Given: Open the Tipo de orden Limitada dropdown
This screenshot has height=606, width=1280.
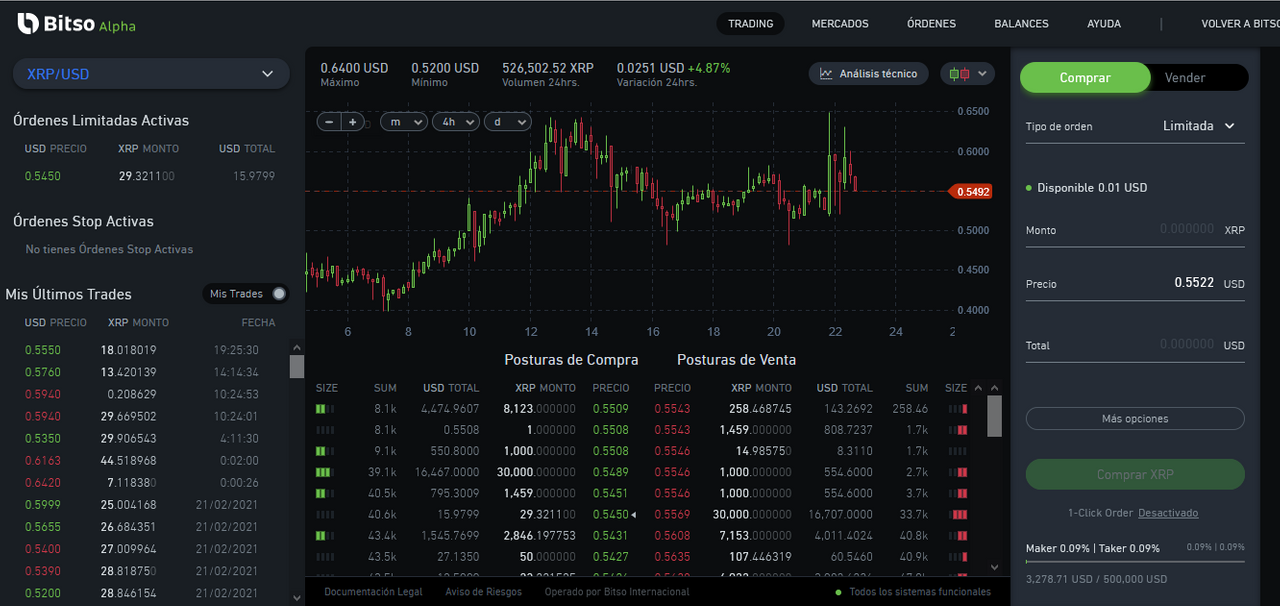Looking at the screenshot, I should click(x=1198, y=126).
